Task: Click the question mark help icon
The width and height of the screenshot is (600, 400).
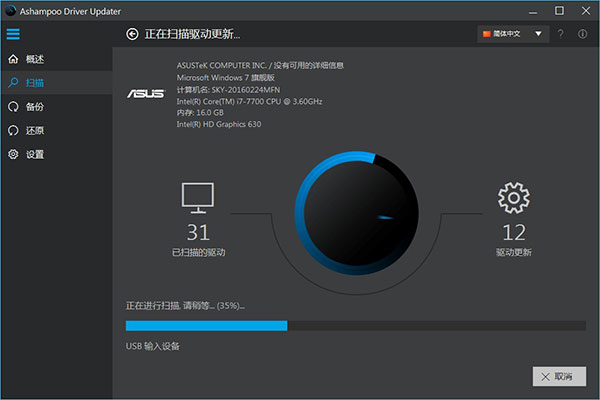Action: tap(561, 34)
